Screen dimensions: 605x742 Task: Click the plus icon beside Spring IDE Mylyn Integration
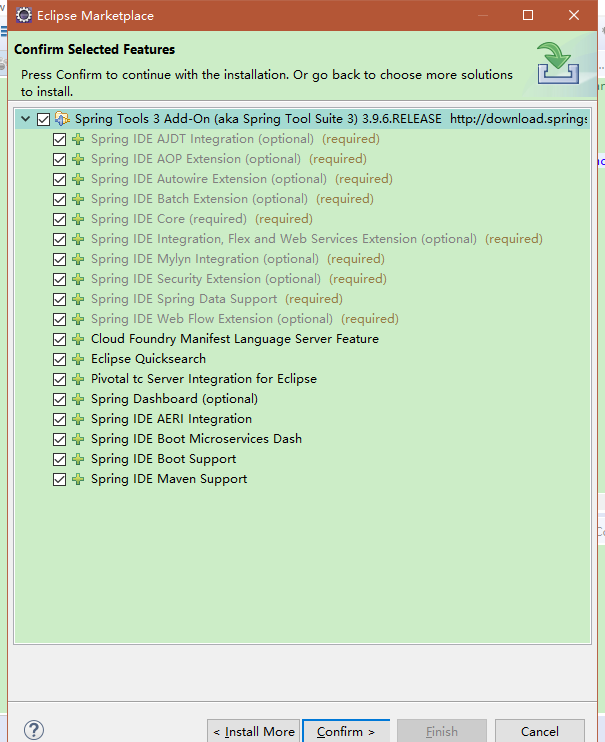click(78, 259)
